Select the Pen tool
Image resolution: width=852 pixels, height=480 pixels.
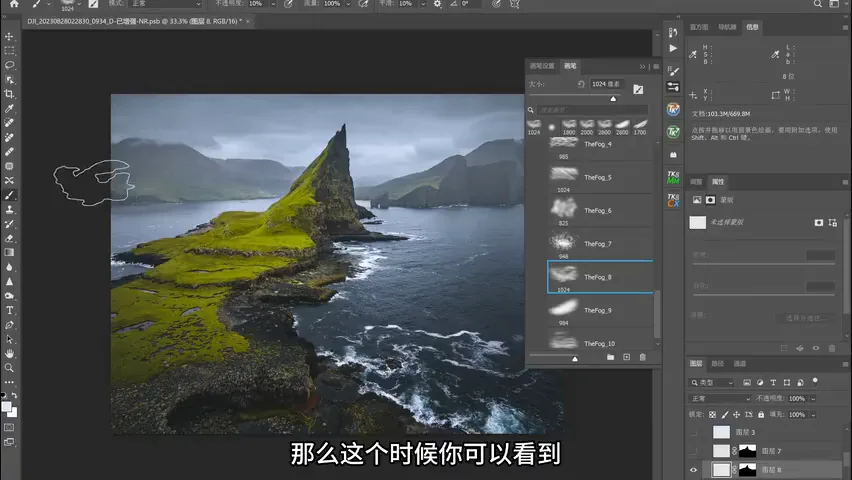[x=9, y=325]
